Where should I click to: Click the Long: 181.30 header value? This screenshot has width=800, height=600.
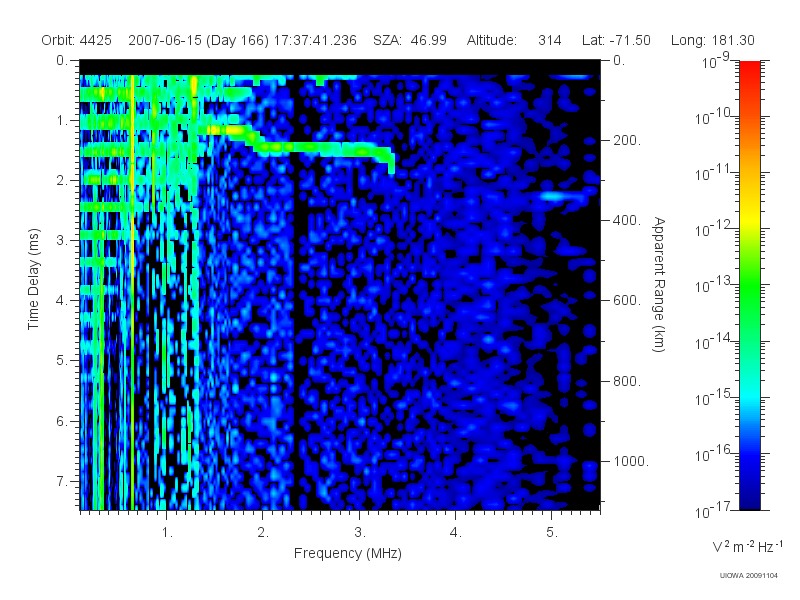pyautogui.click(x=713, y=40)
